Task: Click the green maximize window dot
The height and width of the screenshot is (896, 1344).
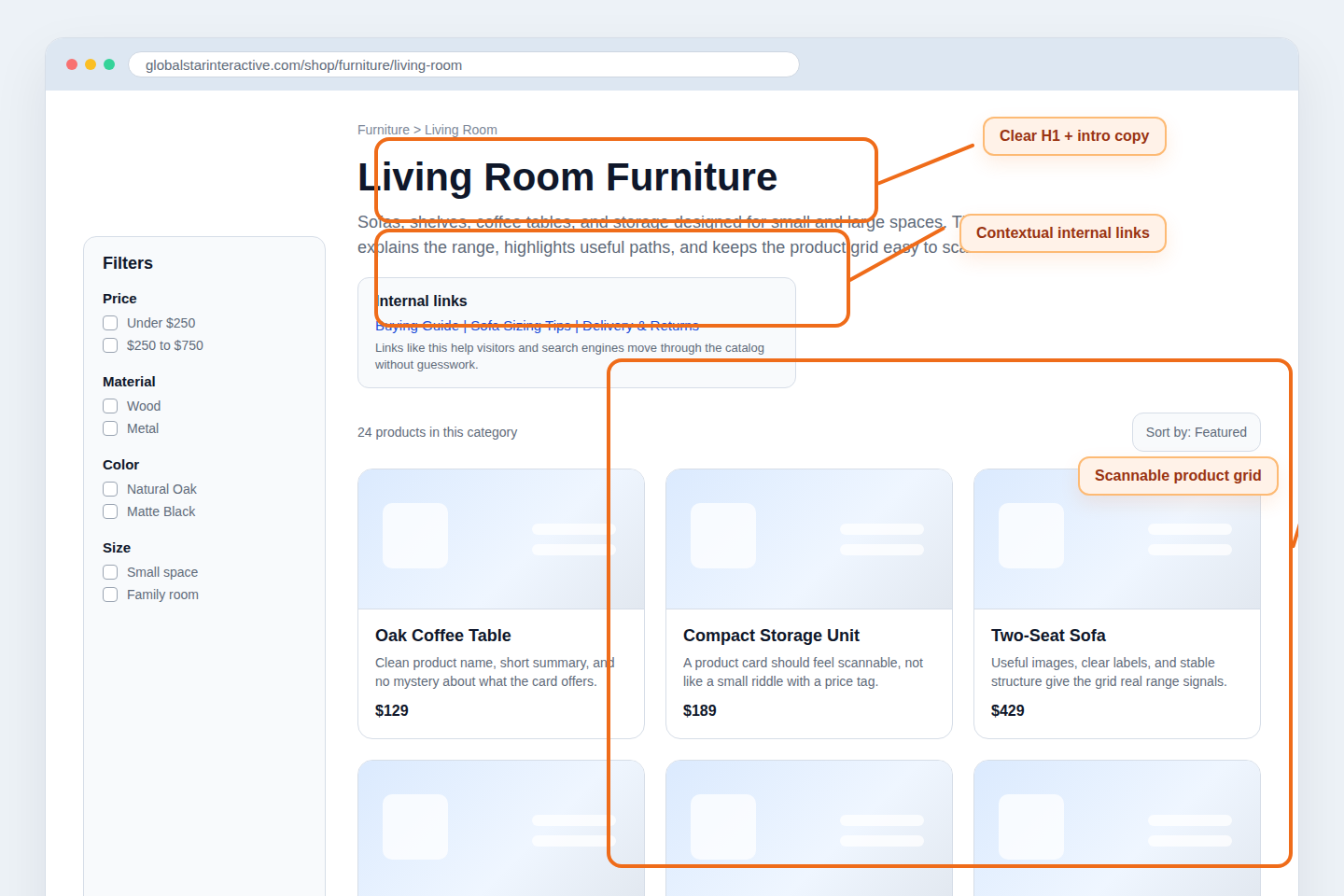Action: (x=109, y=64)
